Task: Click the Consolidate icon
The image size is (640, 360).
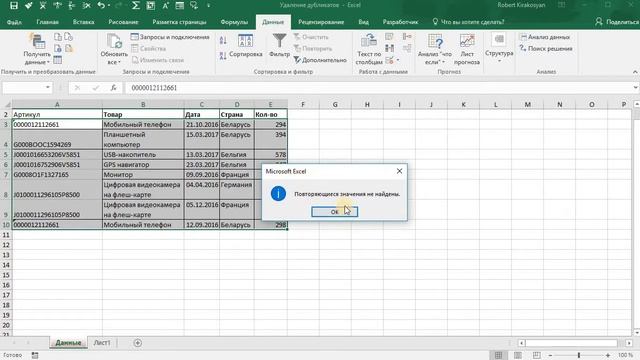Action: click(407, 37)
